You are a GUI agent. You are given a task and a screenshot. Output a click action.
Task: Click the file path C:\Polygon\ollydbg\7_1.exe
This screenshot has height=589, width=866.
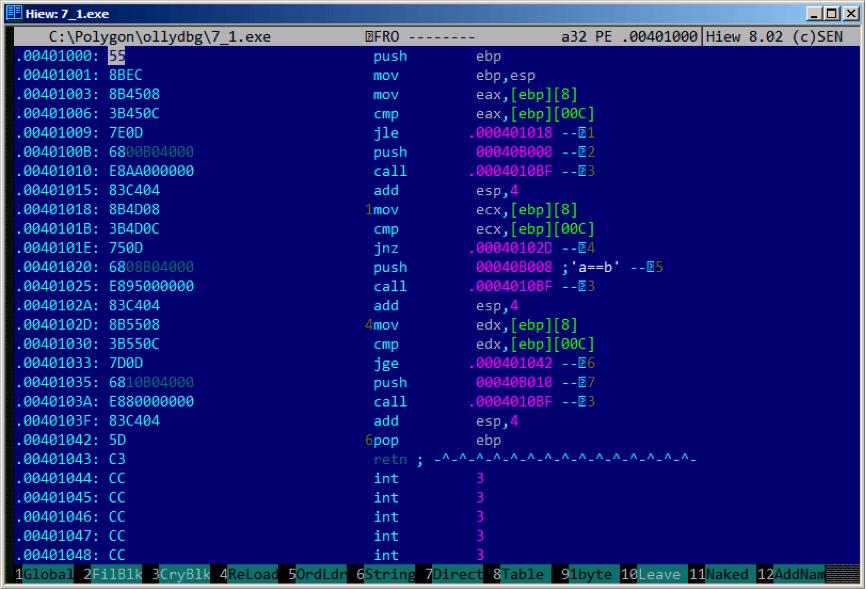(x=160, y=36)
